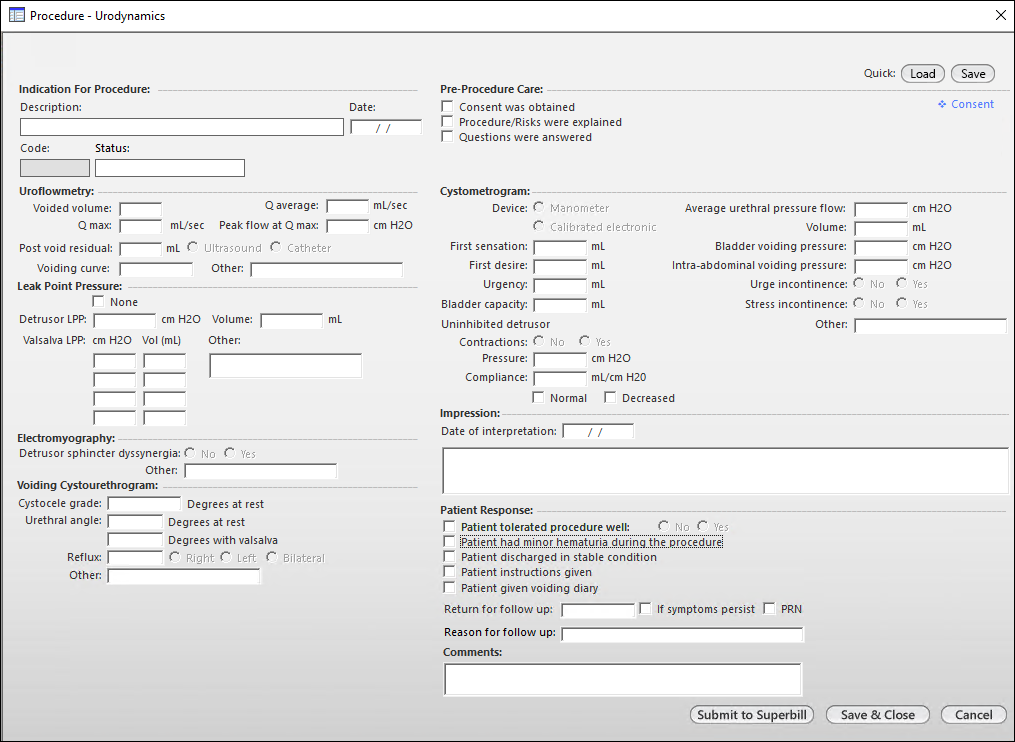Click the Impression text area
Viewport: 1015px width, 742px height.
point(725,471)
